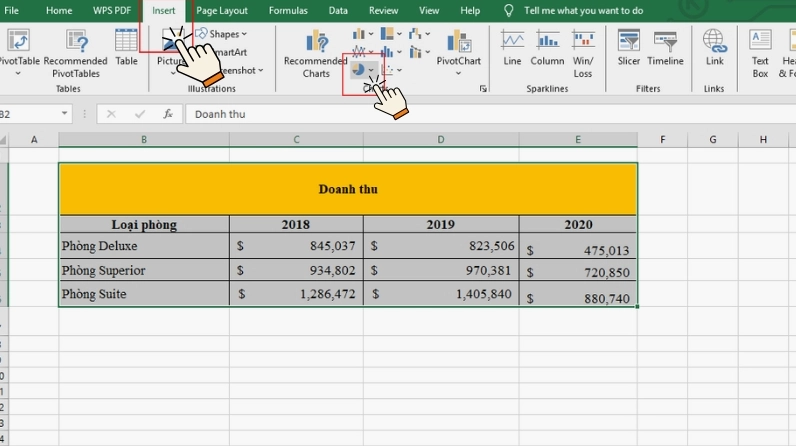Switch to the Data tab

[x=338, y=11]
